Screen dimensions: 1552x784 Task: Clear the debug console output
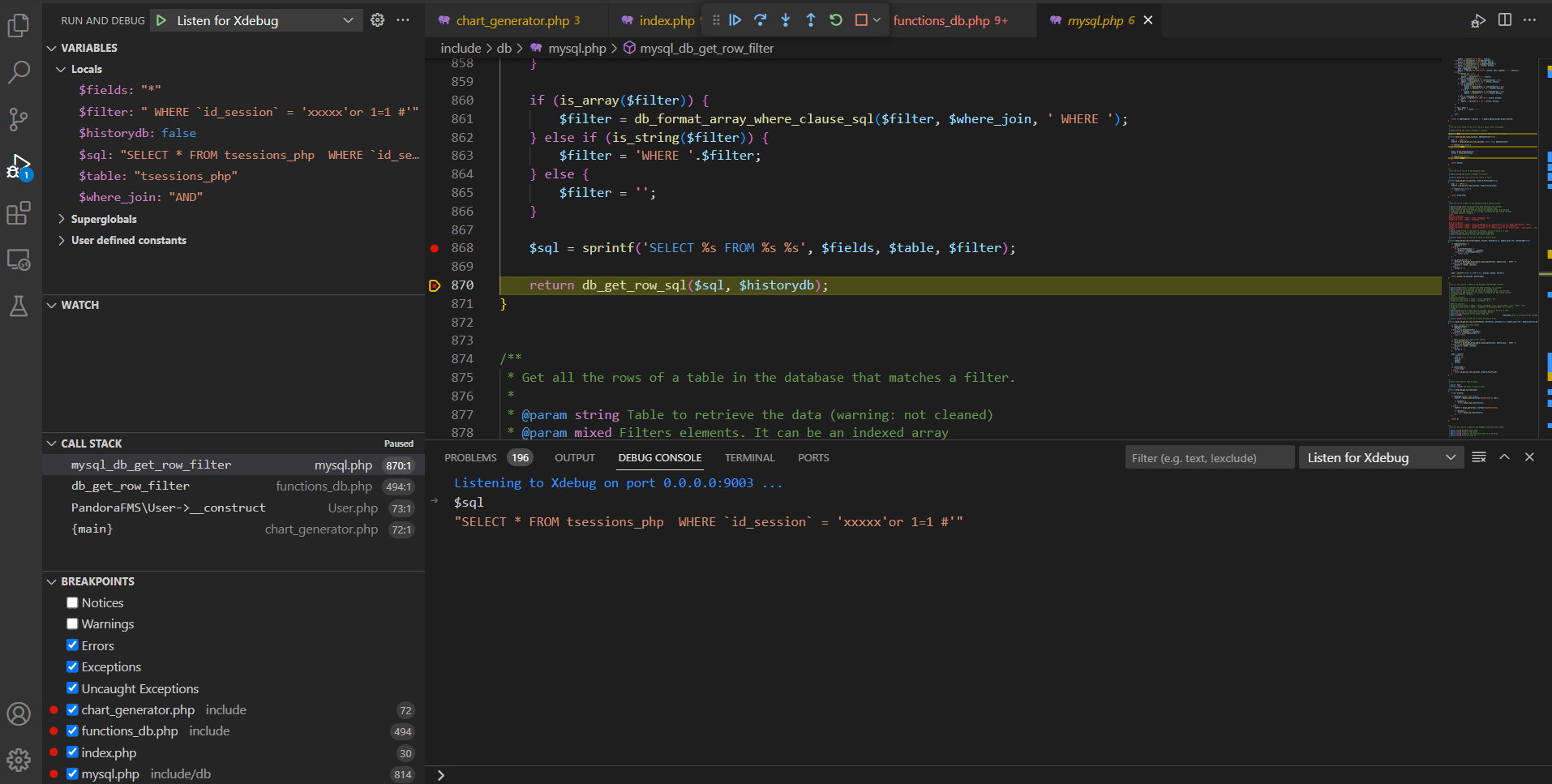coord(1479,457)
